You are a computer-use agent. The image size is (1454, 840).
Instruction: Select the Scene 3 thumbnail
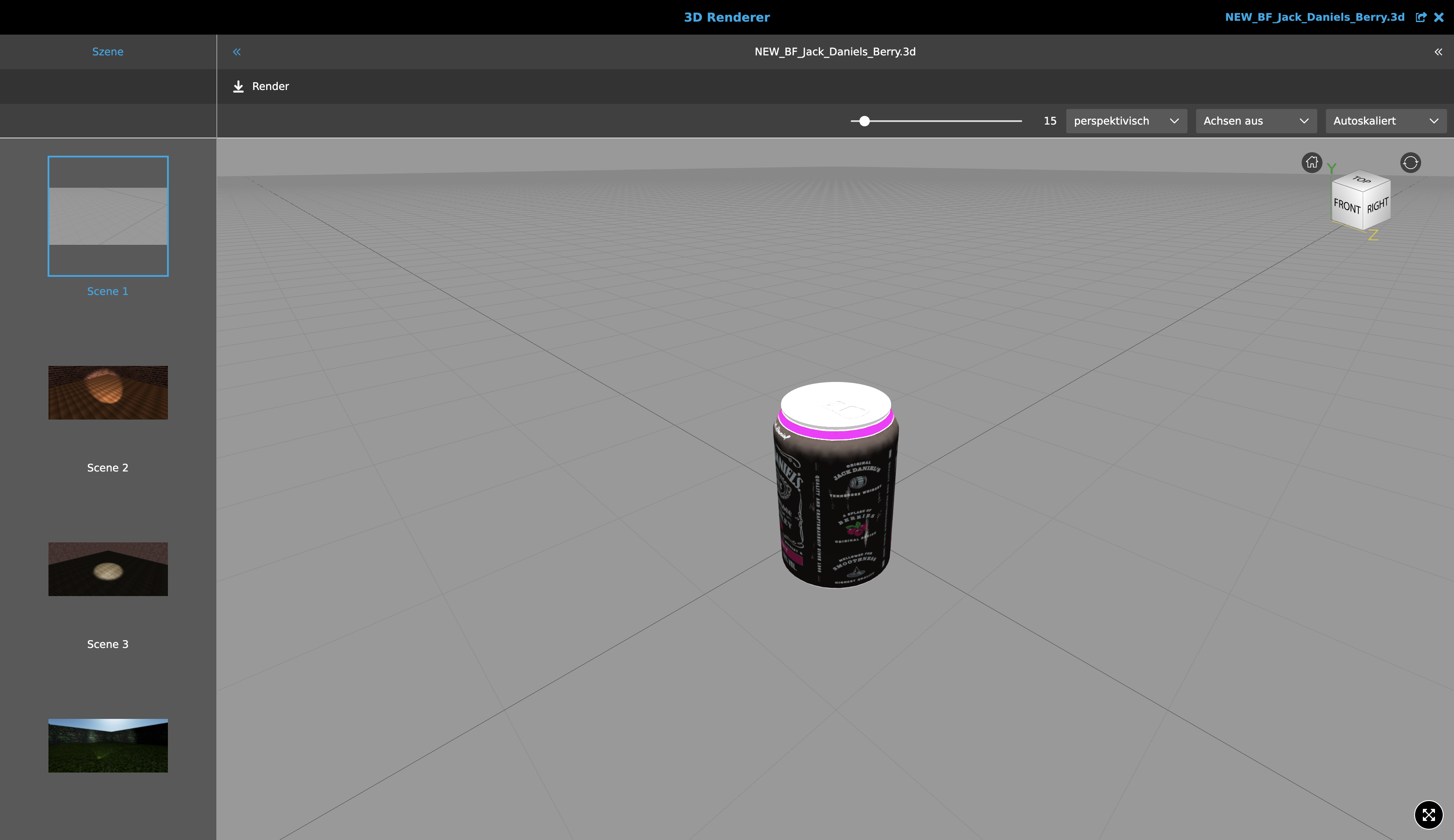(108, 569)
